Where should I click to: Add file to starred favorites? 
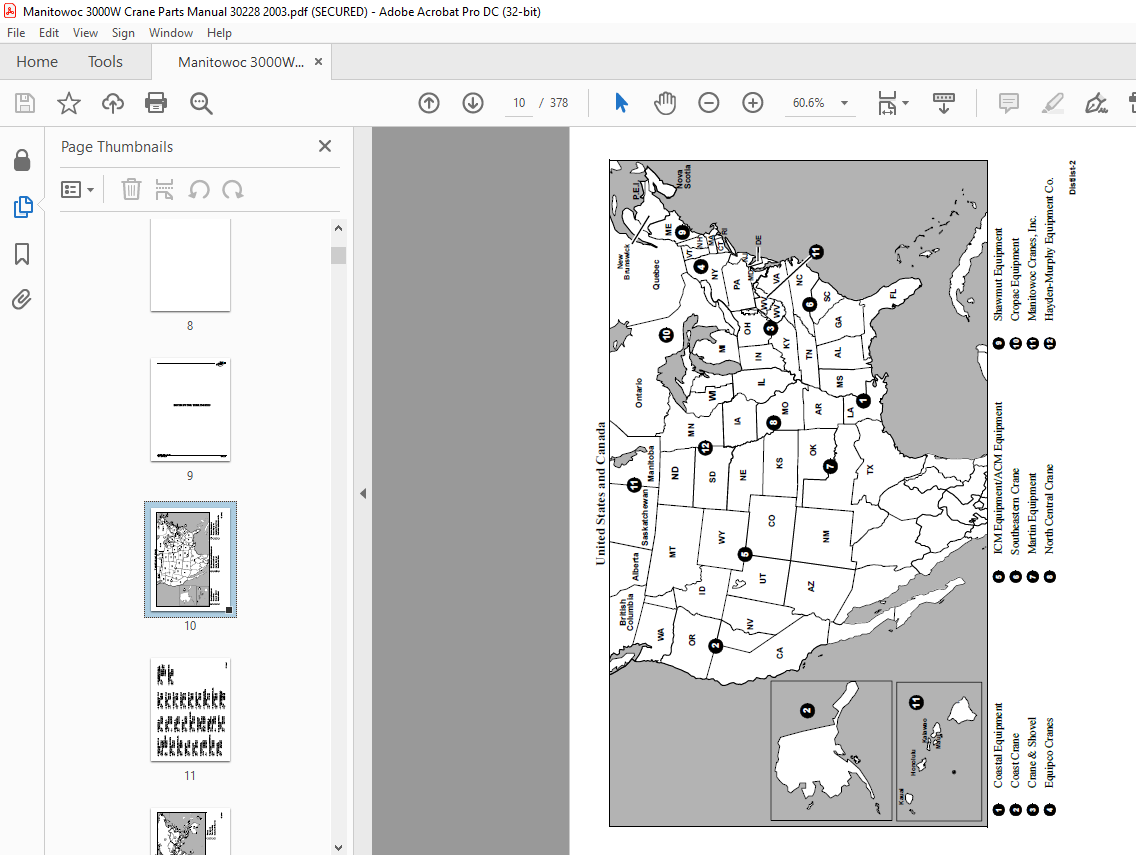(69, 103)
